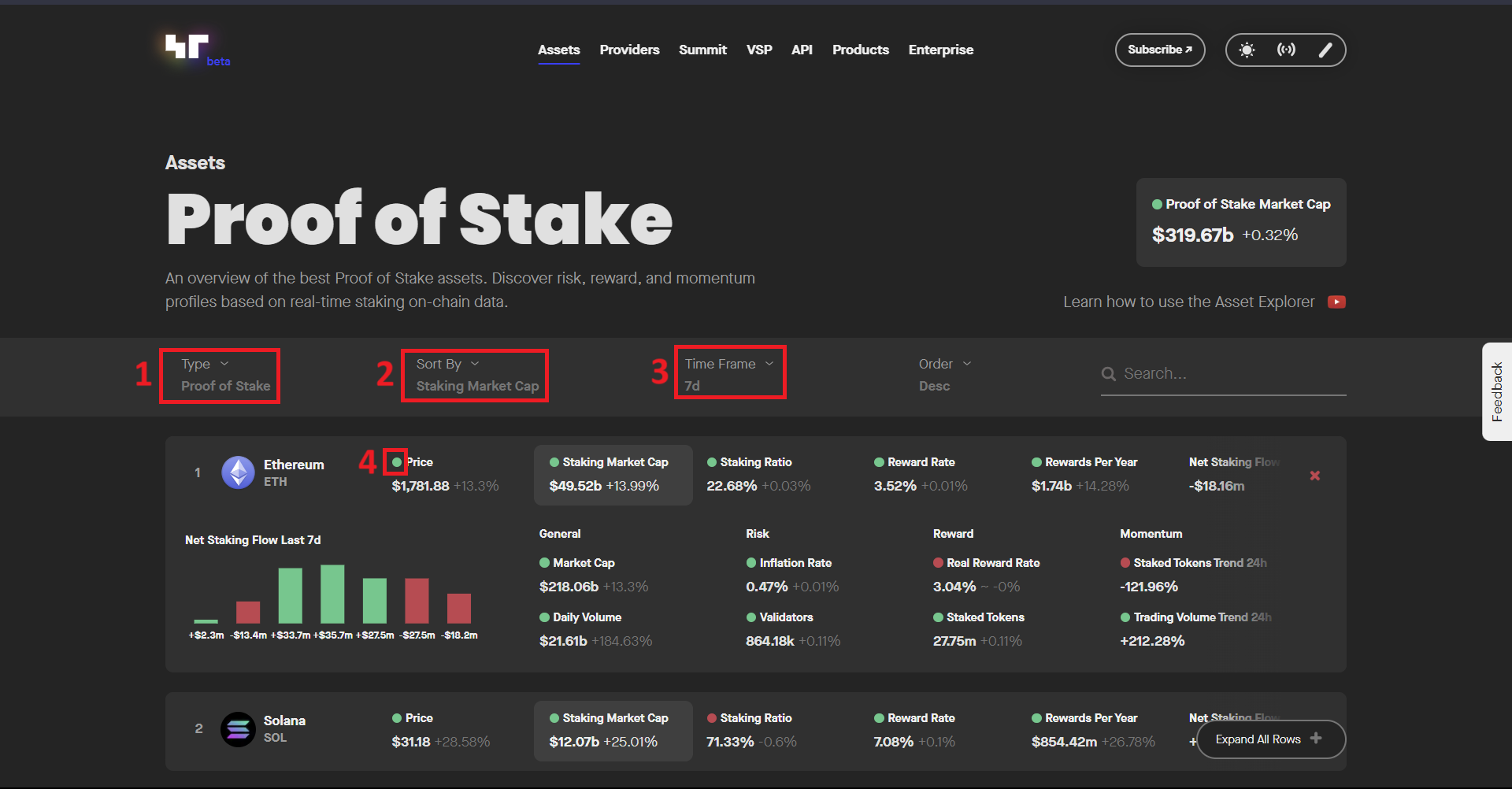Toggle the light mode sun icon
The height and width of the screenshot is (789, 1512).
[1247, 50]
